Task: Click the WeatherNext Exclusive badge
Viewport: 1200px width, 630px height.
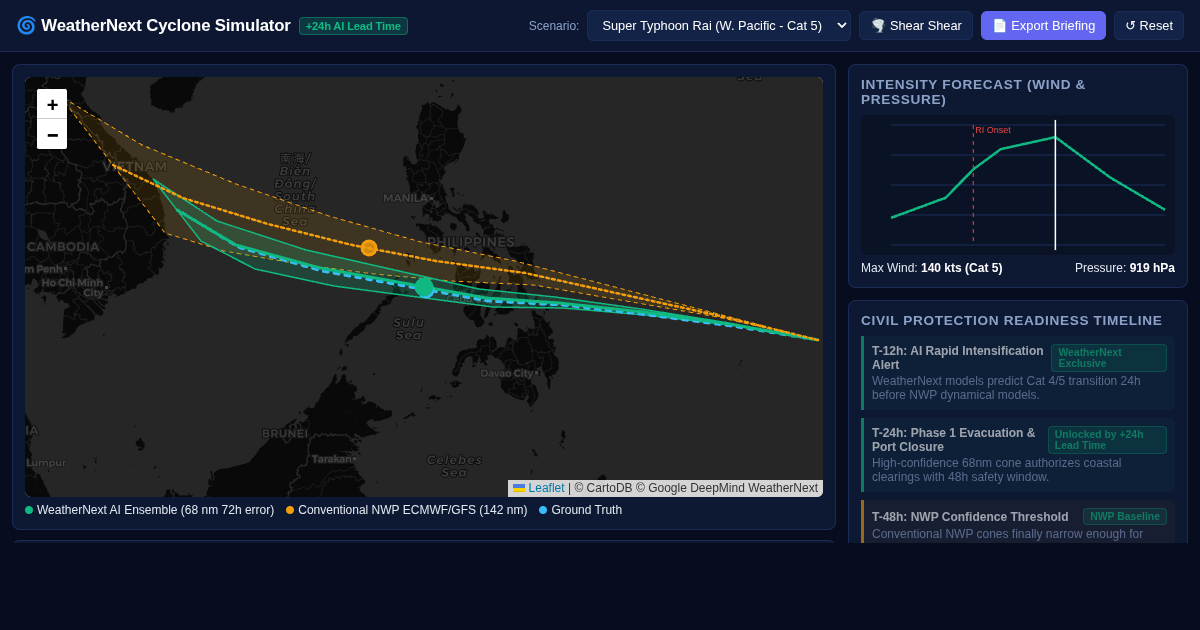Action: (x=1109, y=358)
